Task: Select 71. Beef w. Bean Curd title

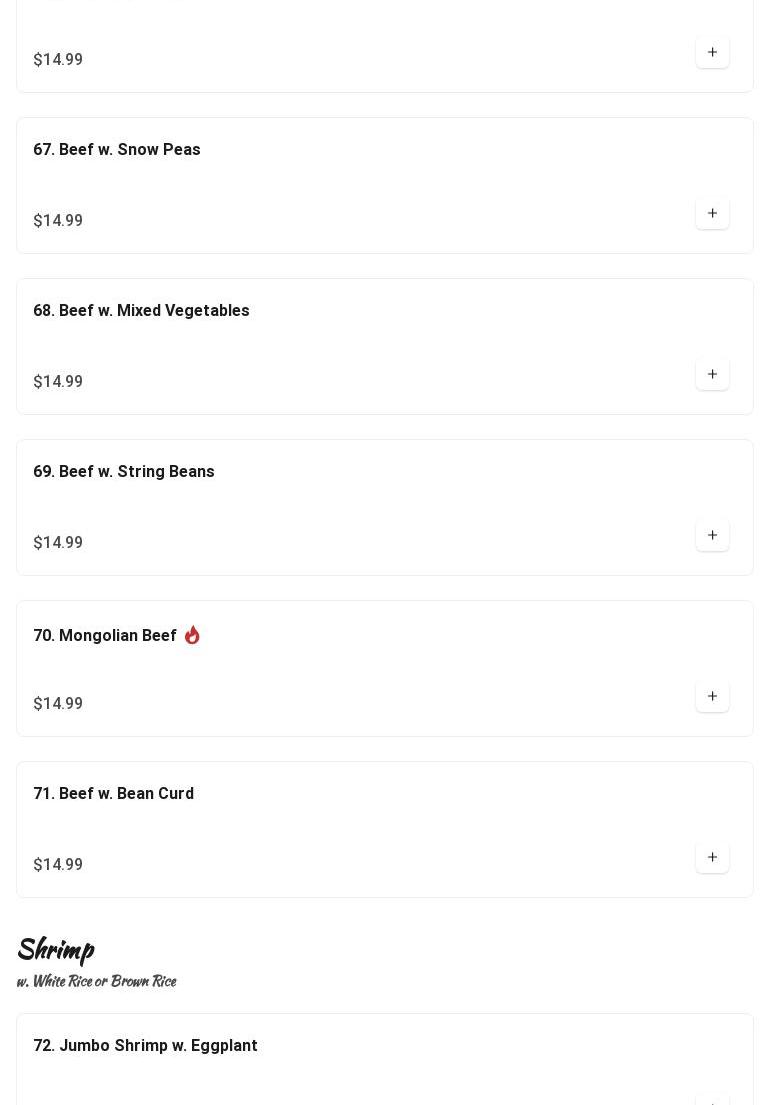Action: click(113, 794)
